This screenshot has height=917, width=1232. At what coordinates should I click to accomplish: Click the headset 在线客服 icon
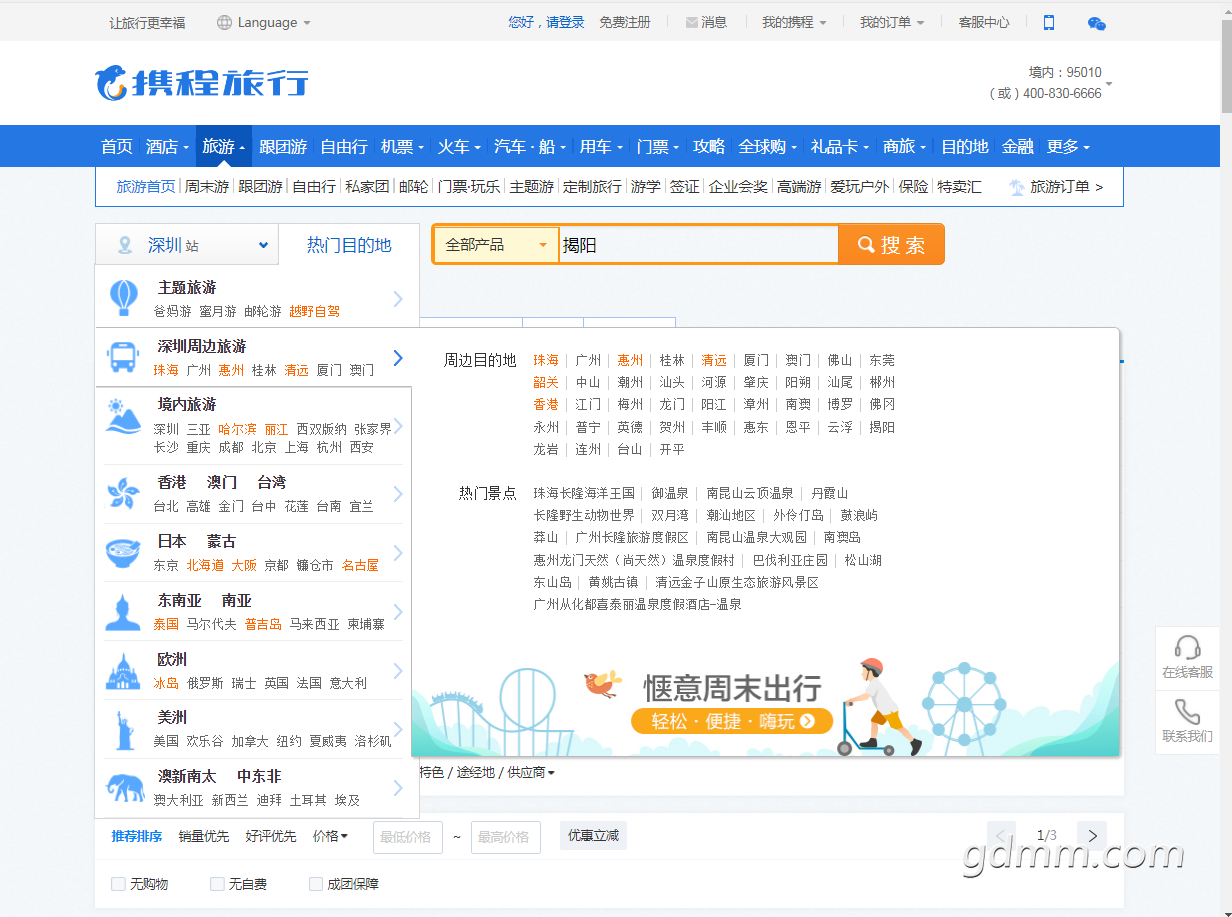(x=1187, y=647)
